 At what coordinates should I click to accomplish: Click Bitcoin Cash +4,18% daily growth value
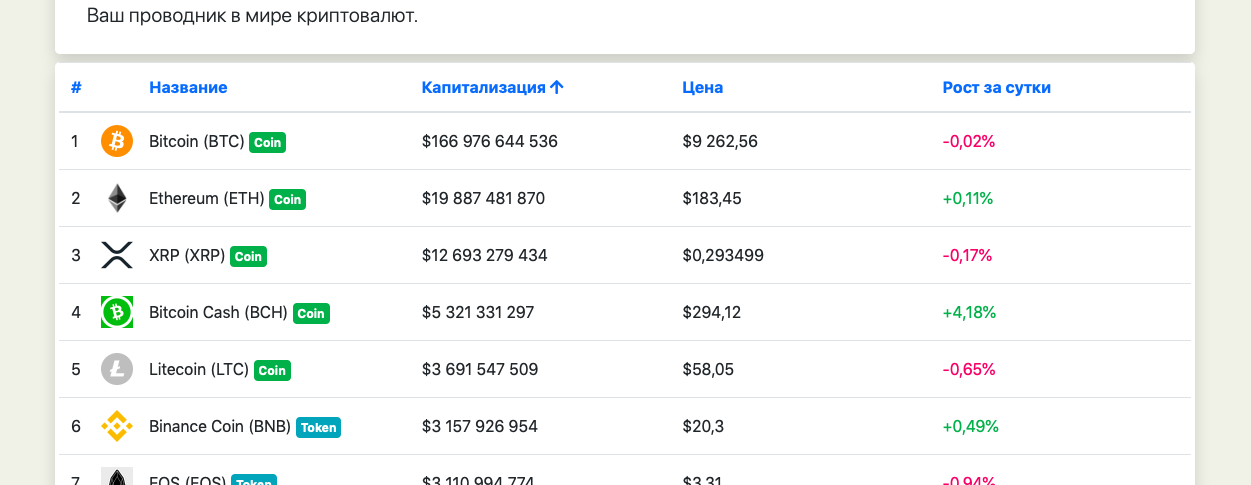[969, 312]
